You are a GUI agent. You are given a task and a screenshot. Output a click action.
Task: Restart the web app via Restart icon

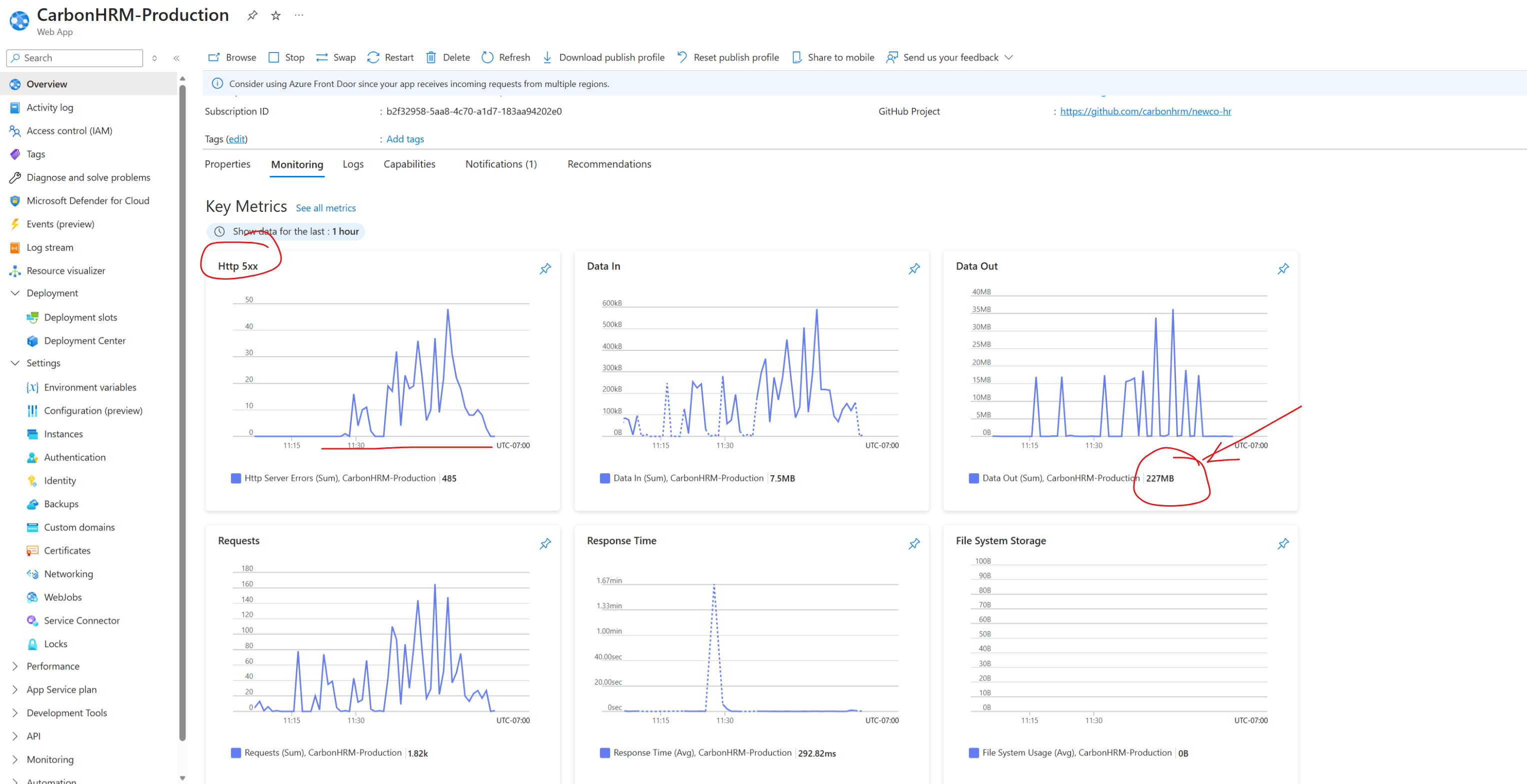pos(389,57)
